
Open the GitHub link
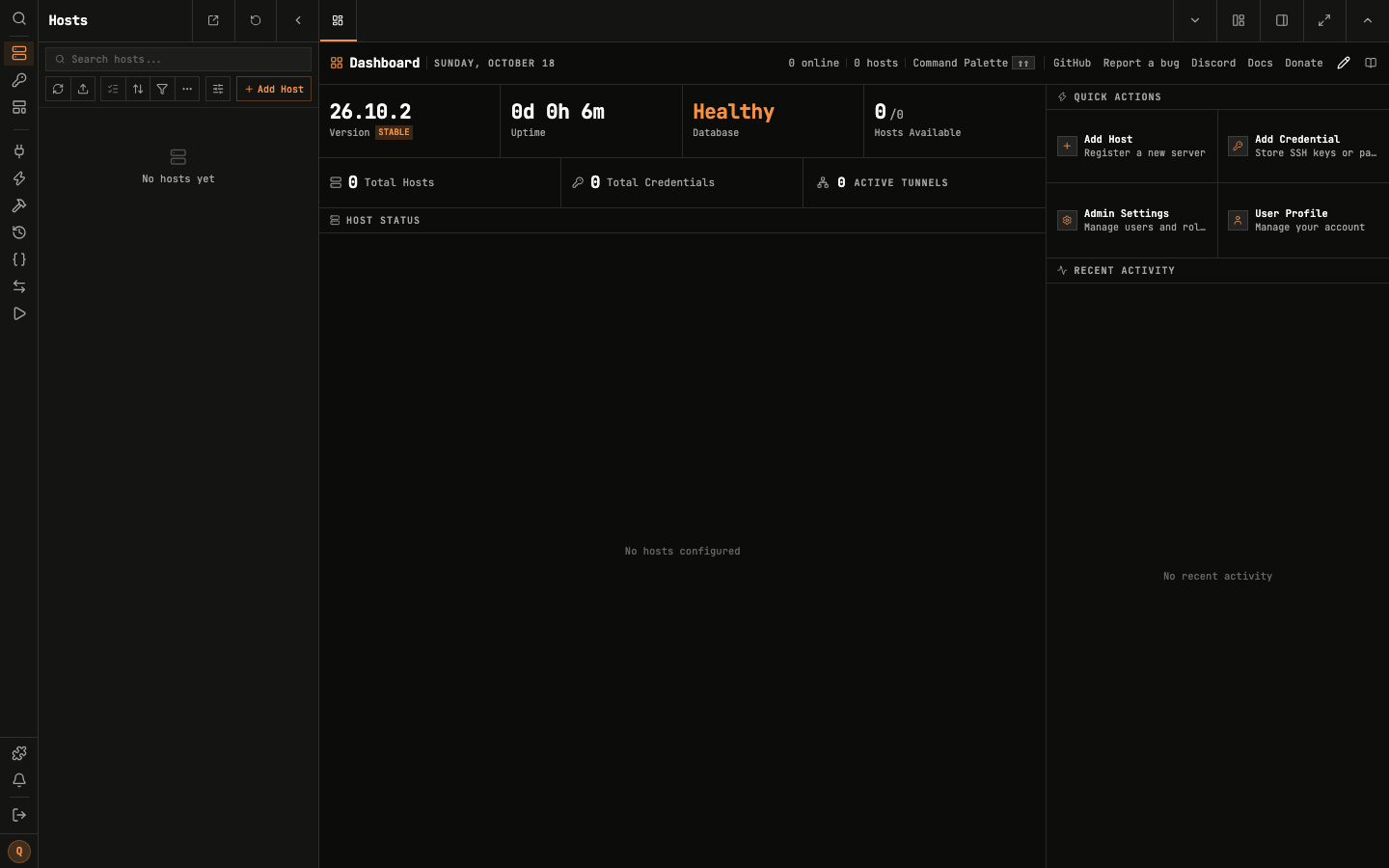[1072, 63]
